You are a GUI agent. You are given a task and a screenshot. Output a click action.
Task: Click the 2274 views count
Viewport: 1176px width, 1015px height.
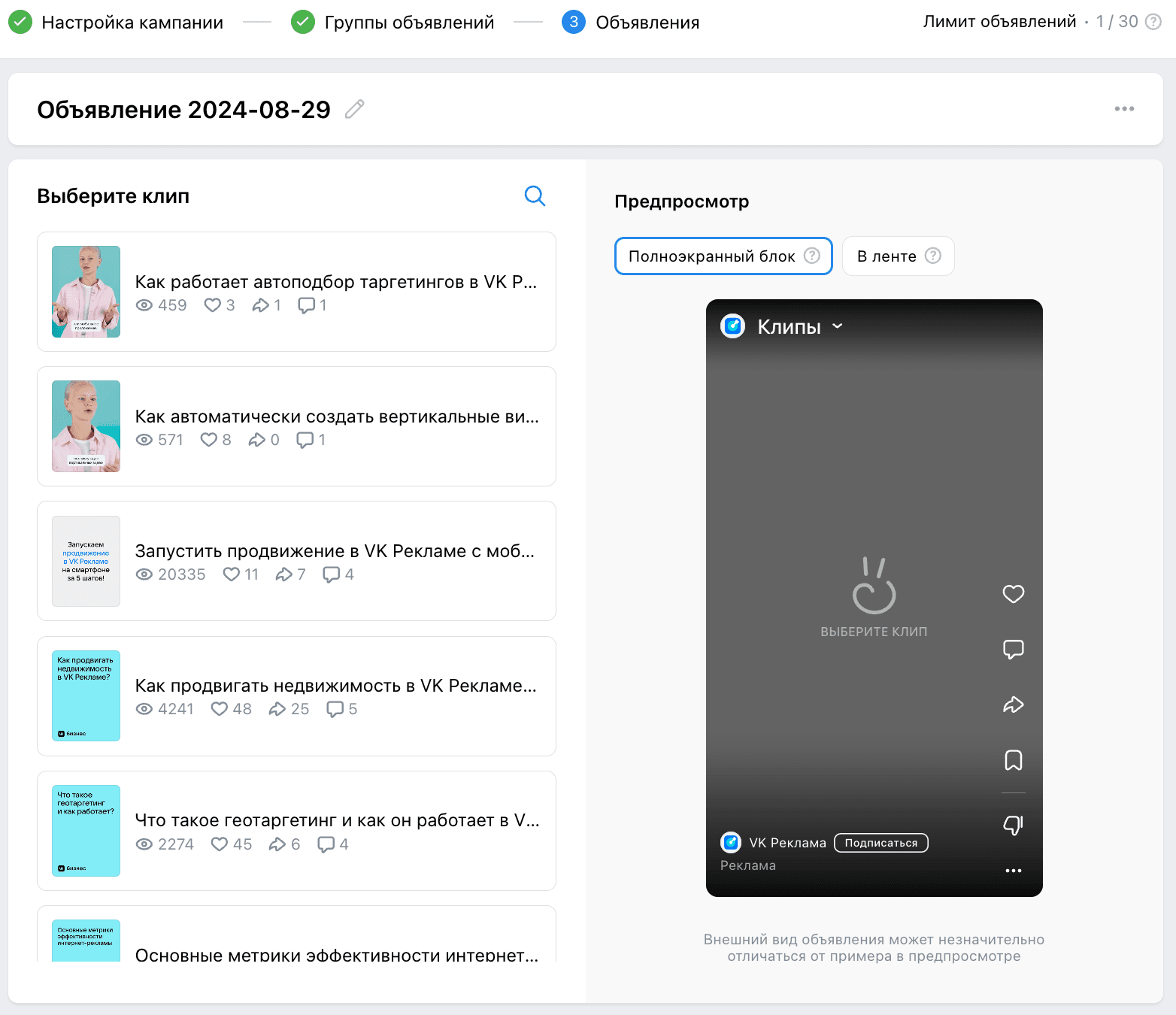tap(176, 844)
